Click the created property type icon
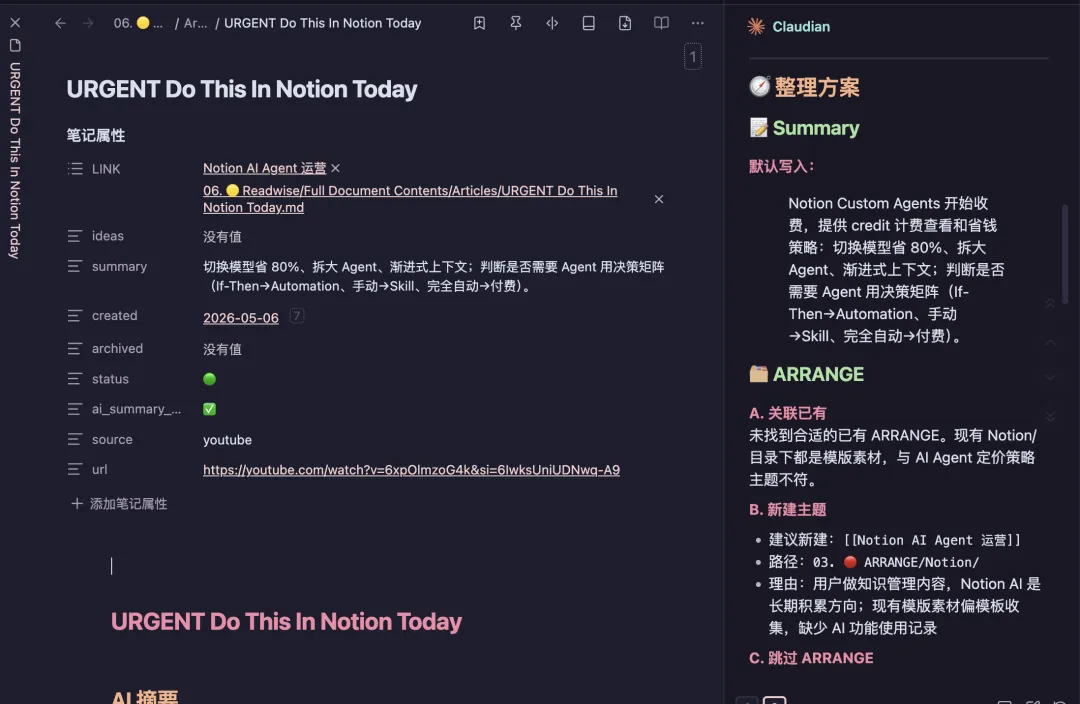Viewport: 1080px width, 704px height. (75, 315)
